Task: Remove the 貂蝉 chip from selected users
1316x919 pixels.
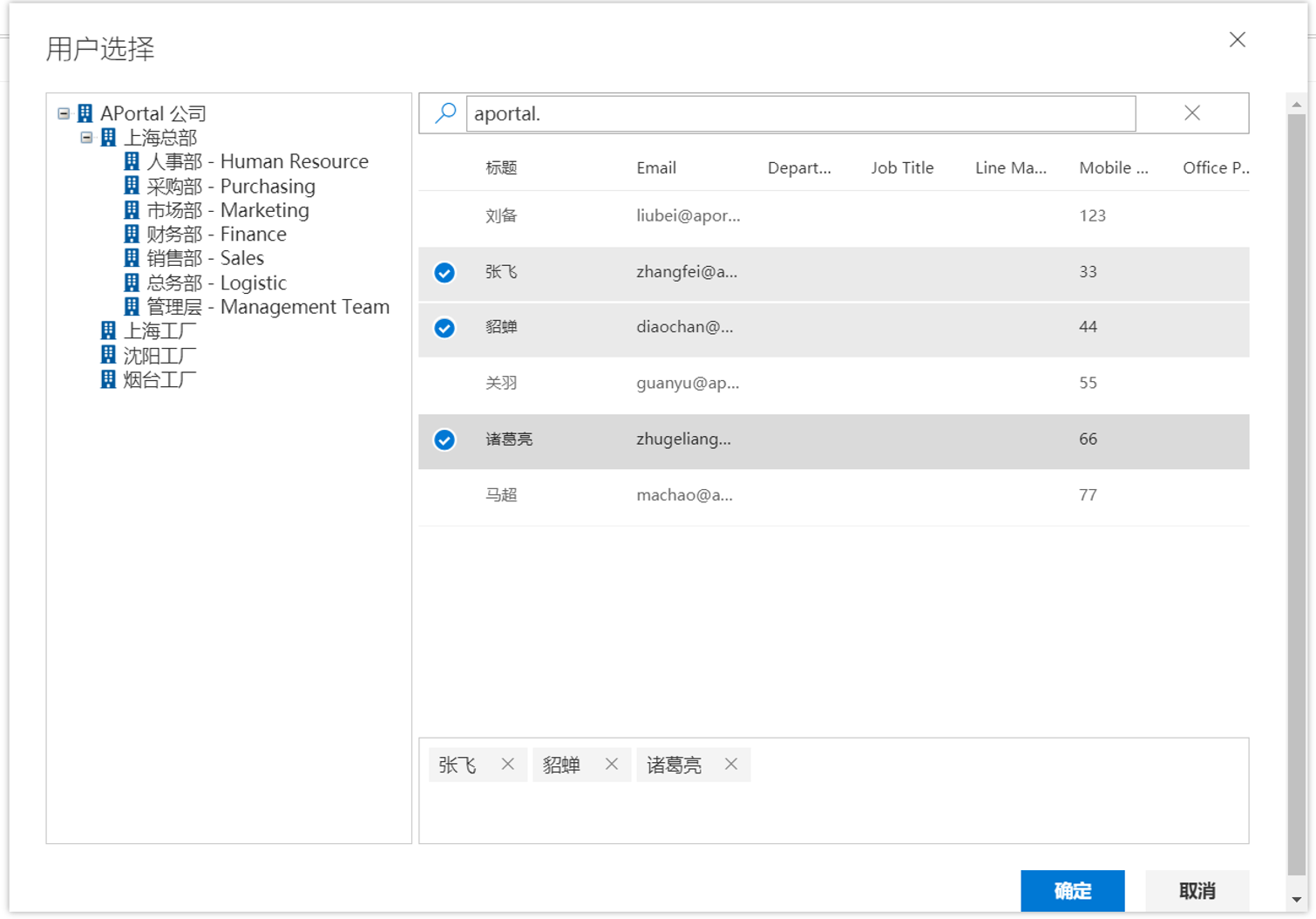Action: pos(611,764)
